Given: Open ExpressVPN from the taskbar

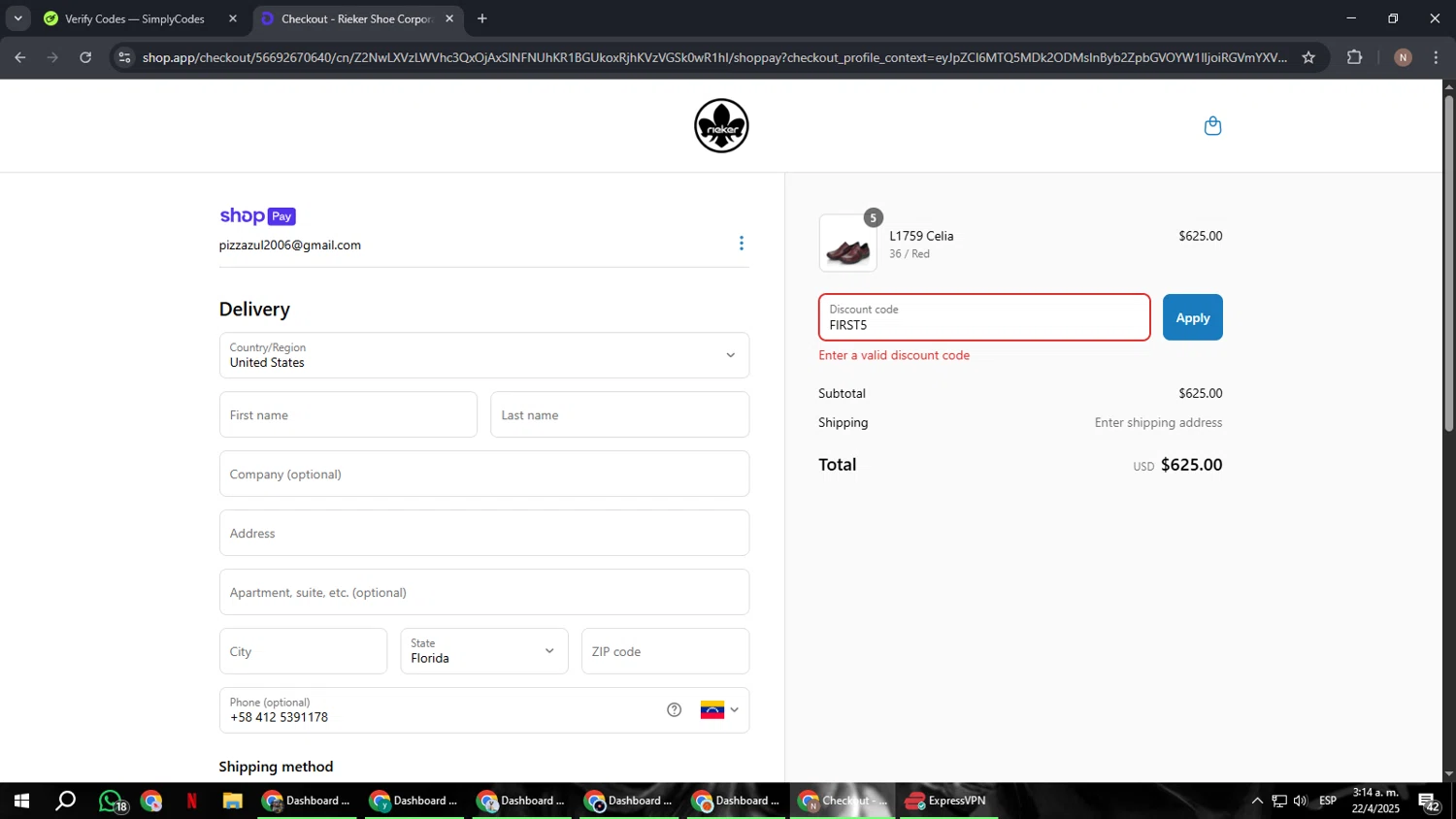Looking at the screenshot, I should click(946, 802).
